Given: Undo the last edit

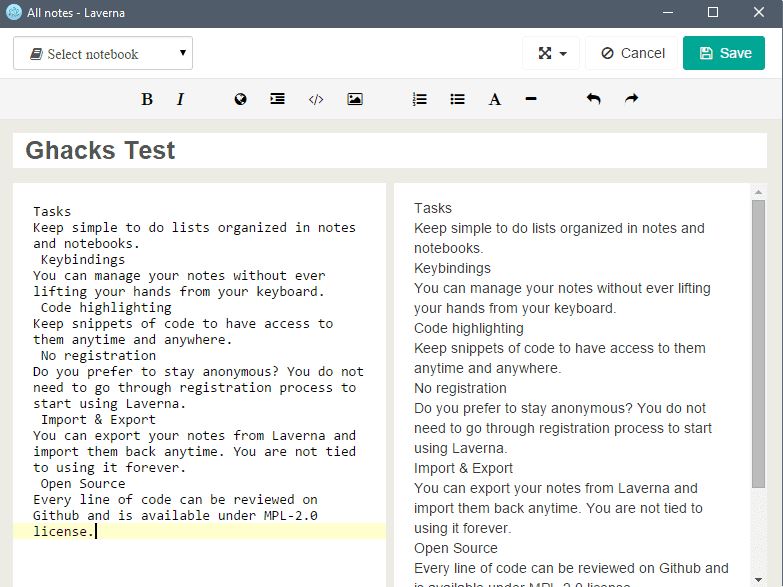Looking at the screenshot, I should (x=593, y=98).
